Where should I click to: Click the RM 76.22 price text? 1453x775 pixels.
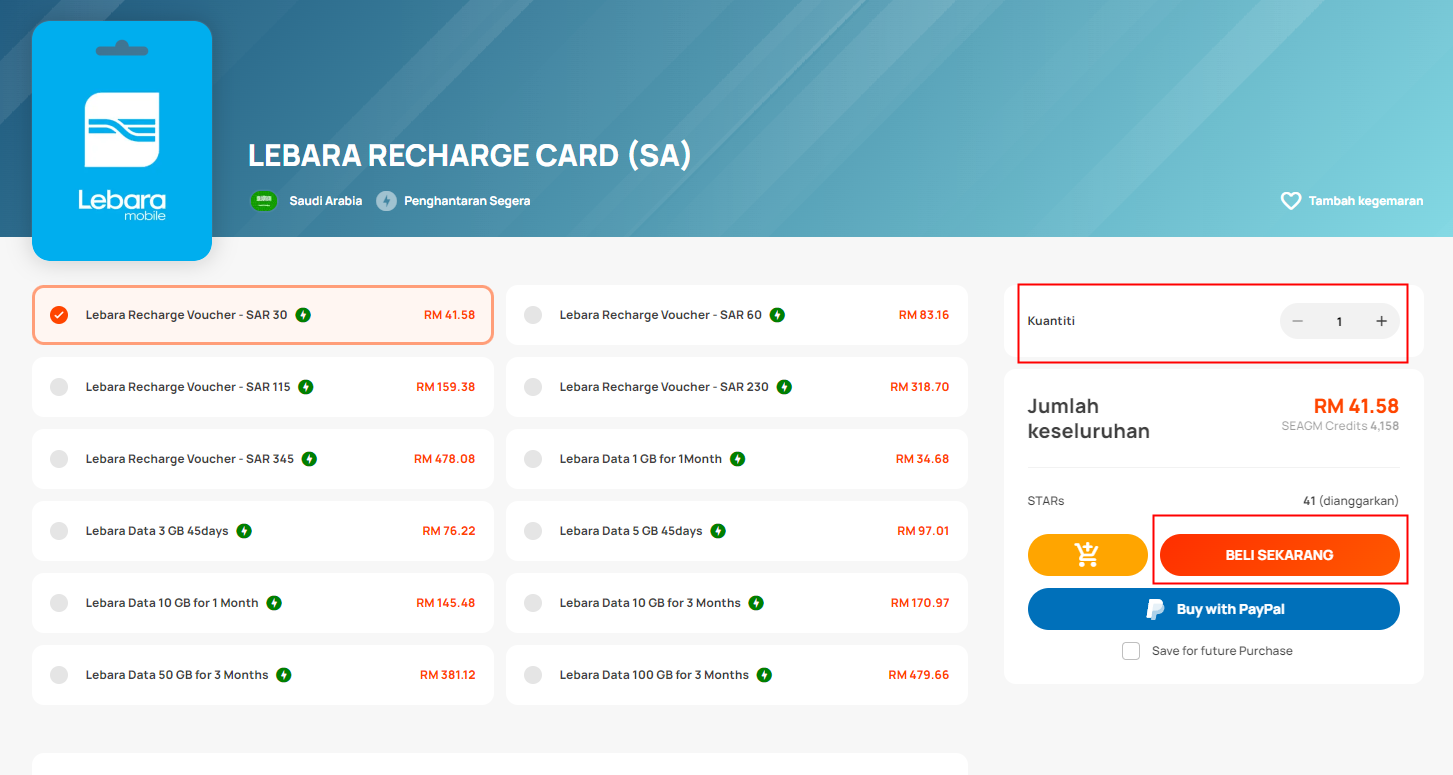pos(449,531)
